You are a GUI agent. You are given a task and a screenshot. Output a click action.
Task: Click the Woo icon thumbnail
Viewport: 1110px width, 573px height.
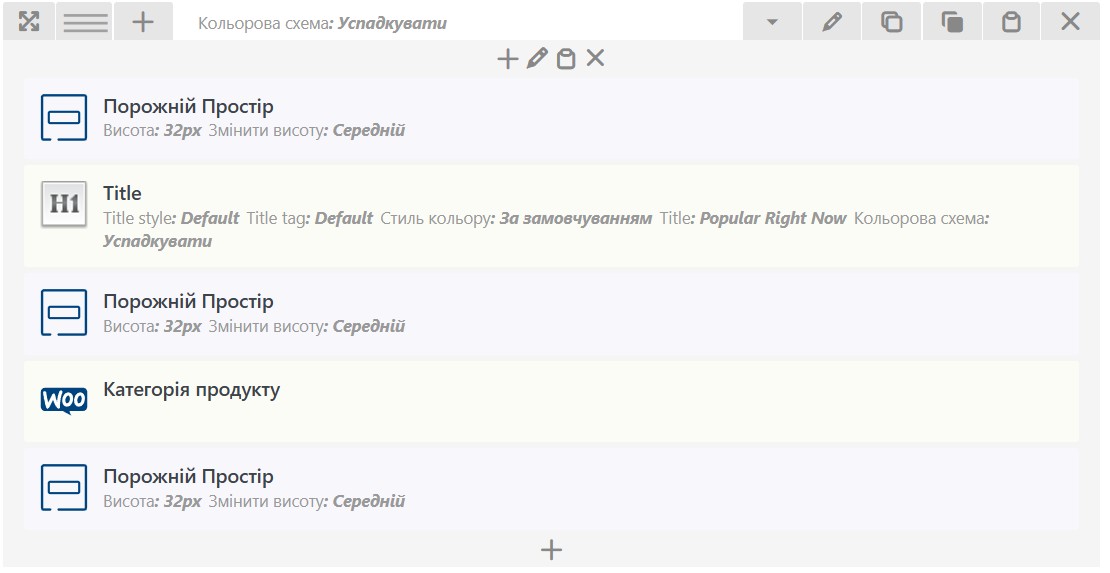[x=64, y=400]
